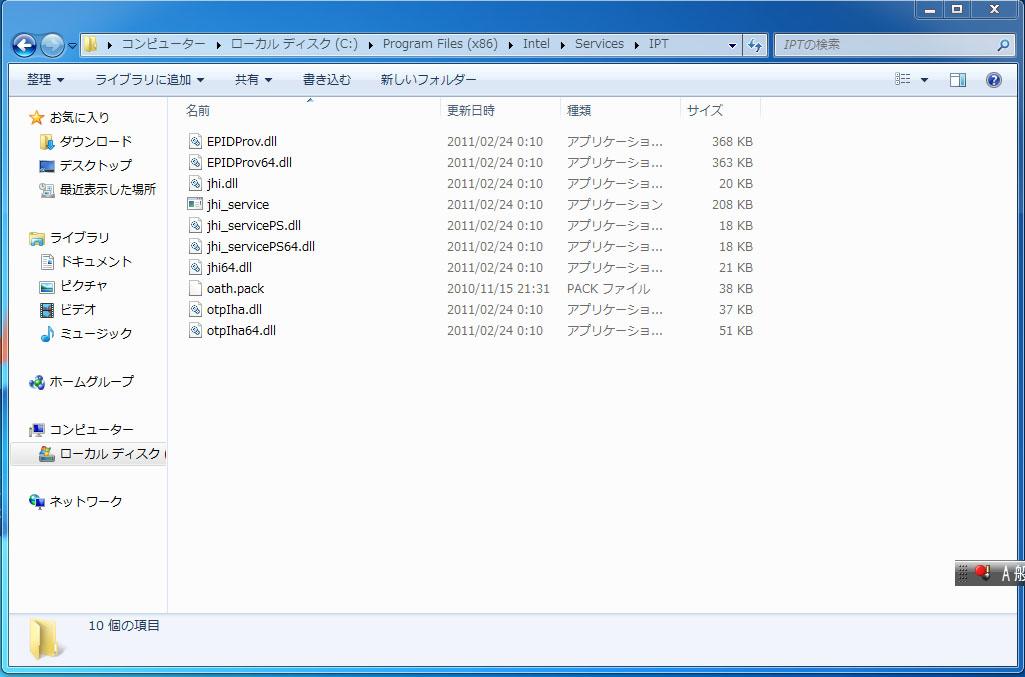Select the oath.pack file icon

pos(195,288)
